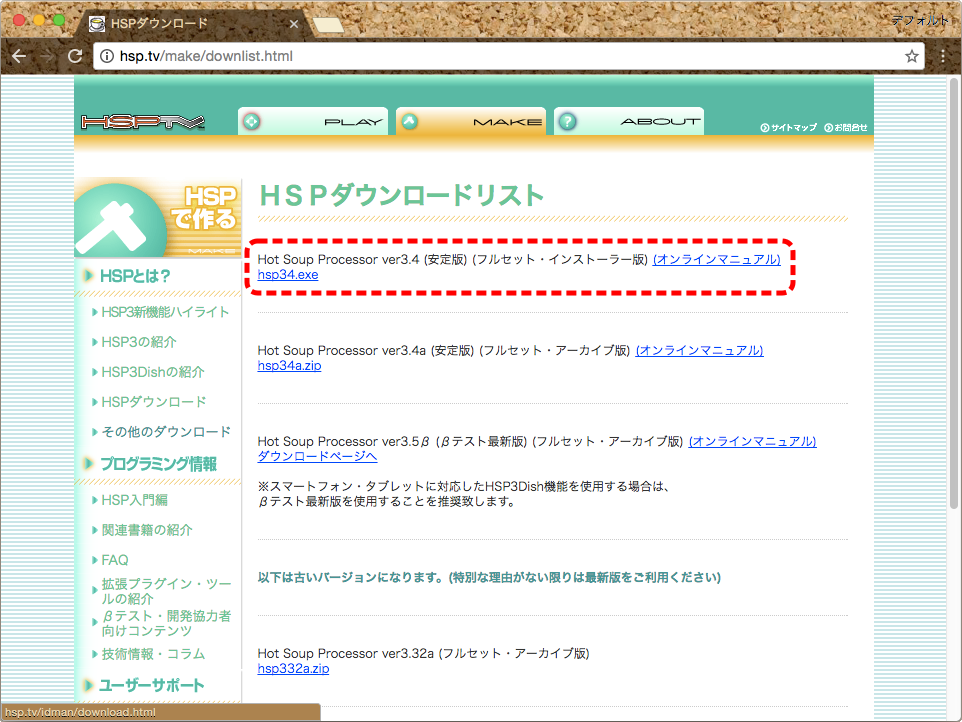Open the MAKE navigation tab
This screenshot has width=962, height=722.
[471, 121]
